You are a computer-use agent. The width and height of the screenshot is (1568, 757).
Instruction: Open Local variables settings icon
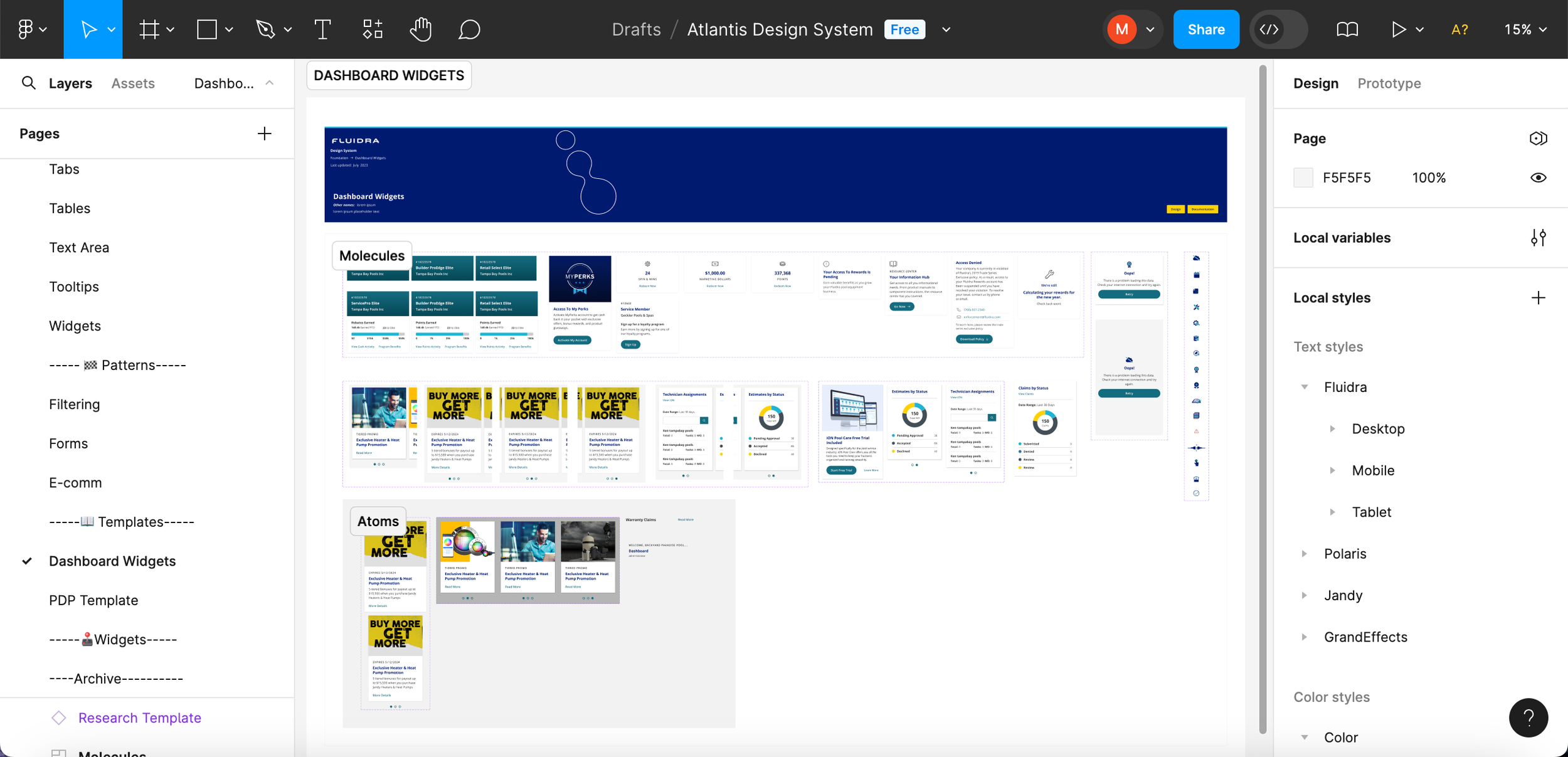(1538, 238)
